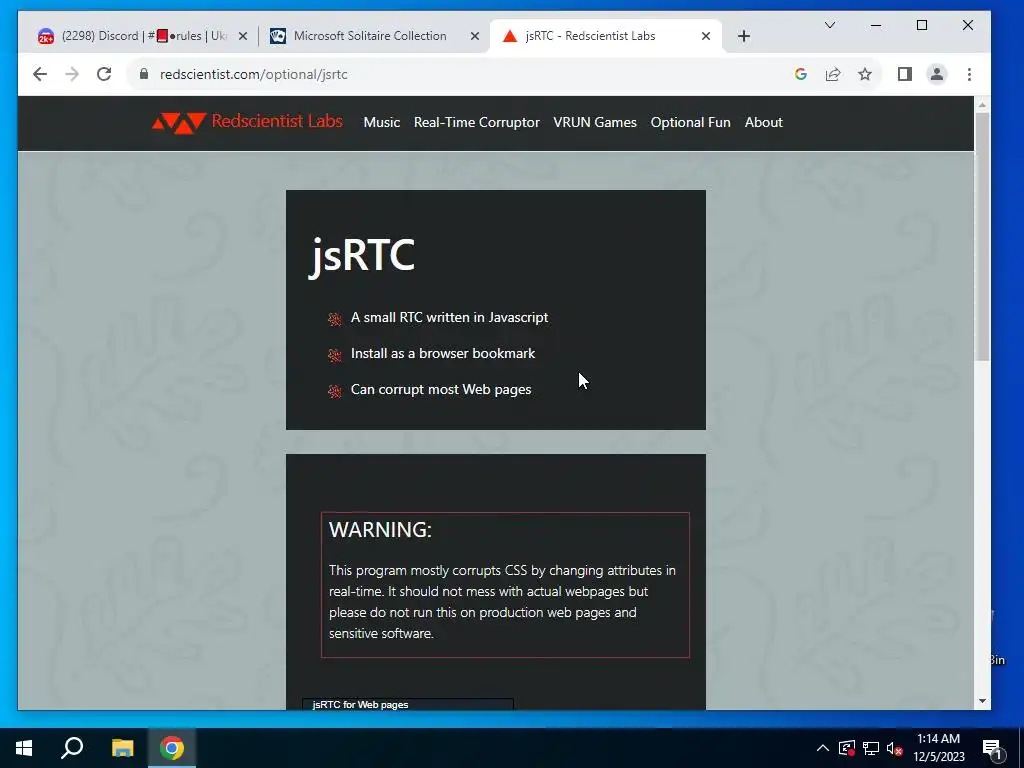Click 'A small RTC written in Javascript'
This screenshot has width=1024, height=768.
pyautogui.click(x=449, y=317)
